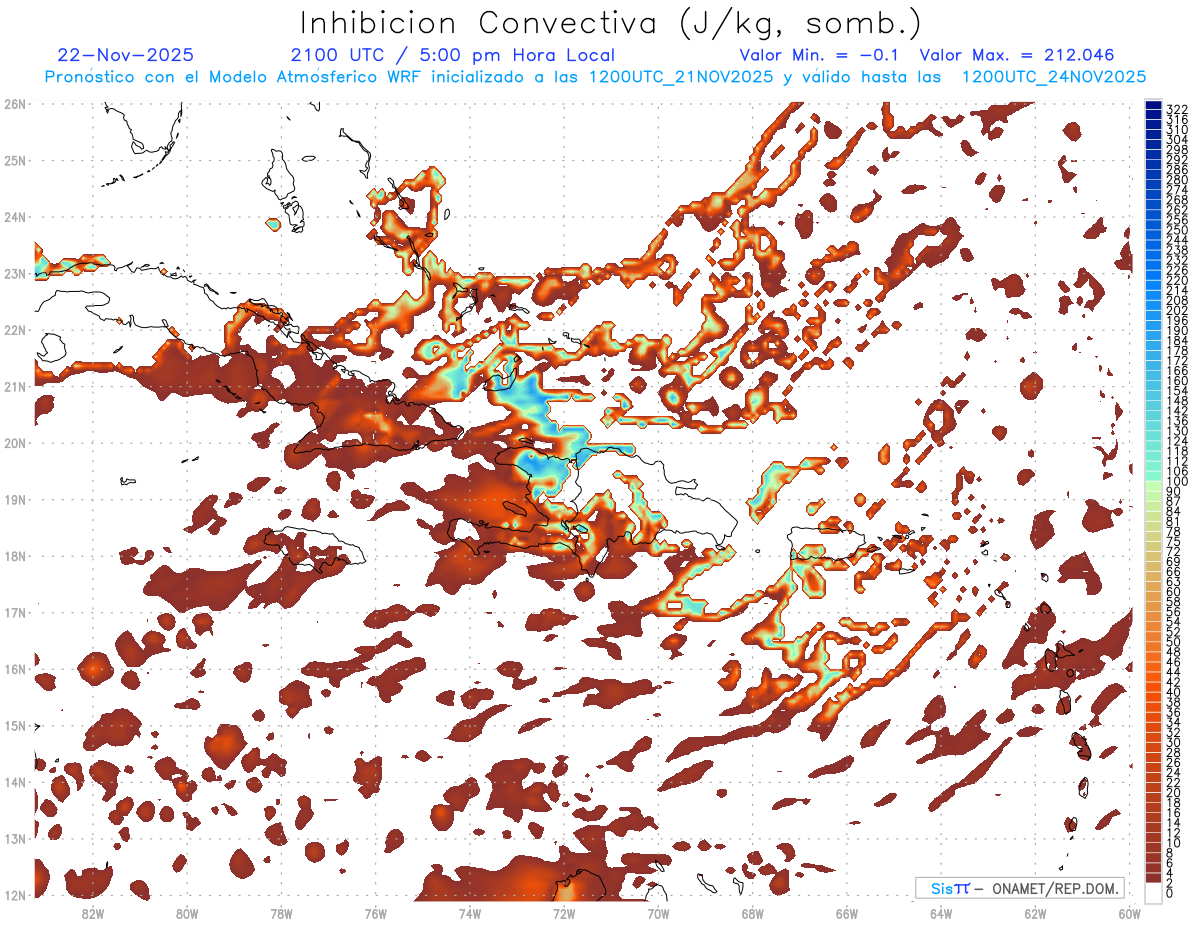The image size is (1200, 927).
Task: Click the longitude label '72W'
Action: coord(564,914)
